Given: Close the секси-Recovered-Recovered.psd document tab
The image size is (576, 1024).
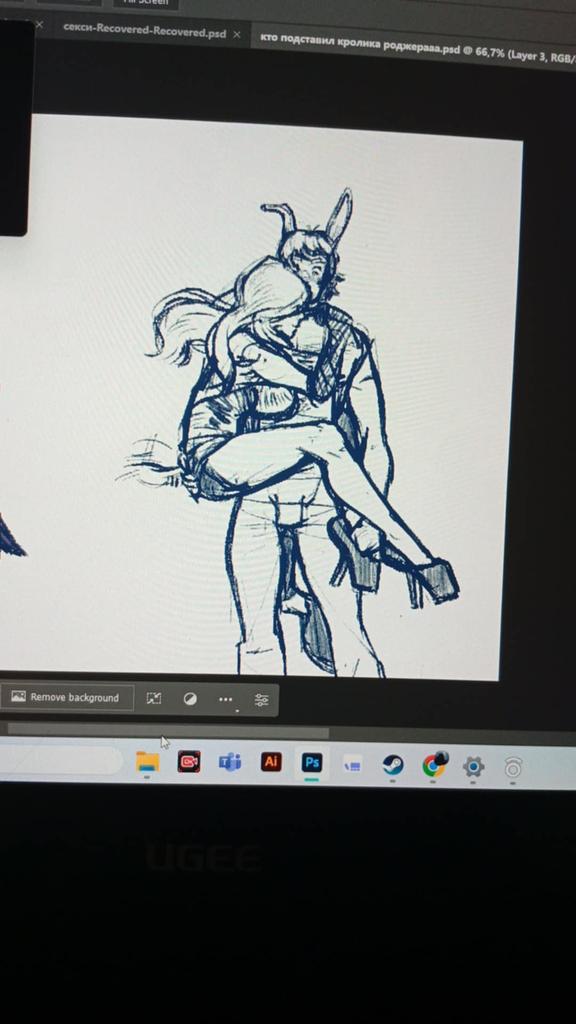Looking at the screenshot, I should click(236, 34).
